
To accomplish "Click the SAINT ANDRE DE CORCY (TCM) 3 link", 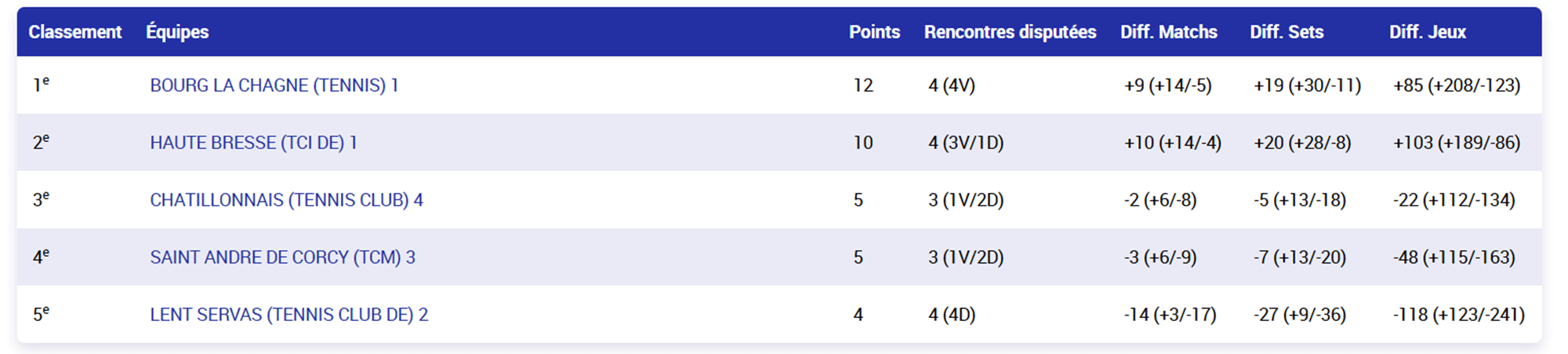I will [282, 257].
